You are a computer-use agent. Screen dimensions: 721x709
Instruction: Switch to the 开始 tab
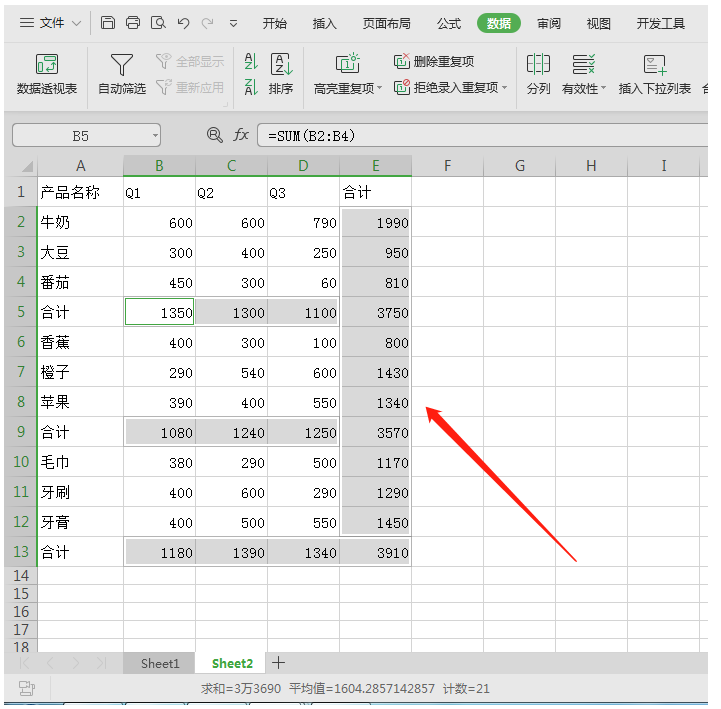(x=275, y=23)
